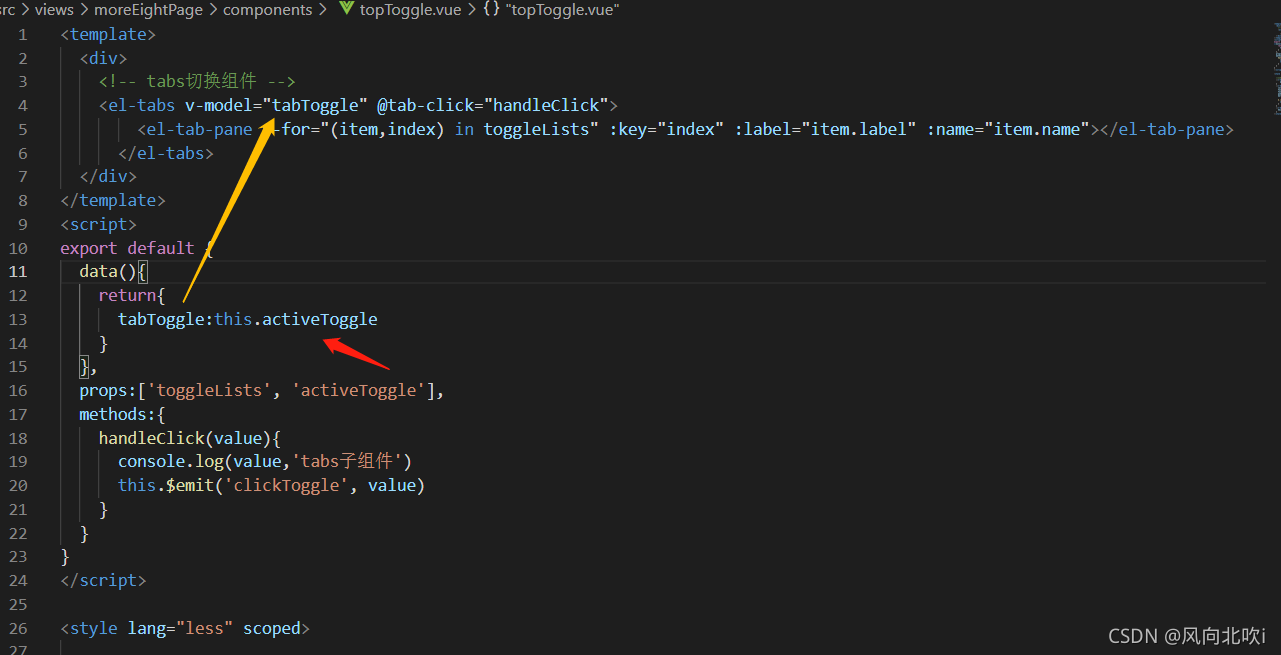Click the {} symbol icon in the breadcrumb

489,10
